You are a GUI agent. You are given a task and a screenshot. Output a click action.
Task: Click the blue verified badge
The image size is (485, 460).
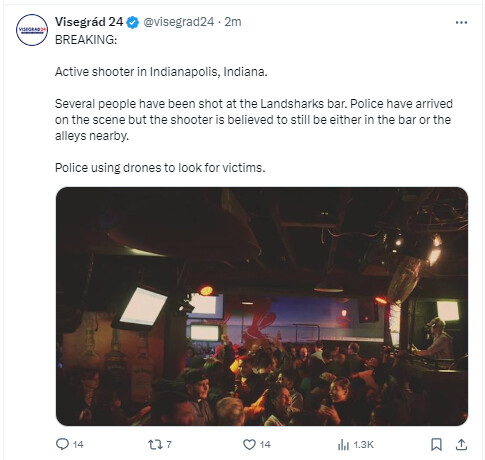click(x=133, y=22)
